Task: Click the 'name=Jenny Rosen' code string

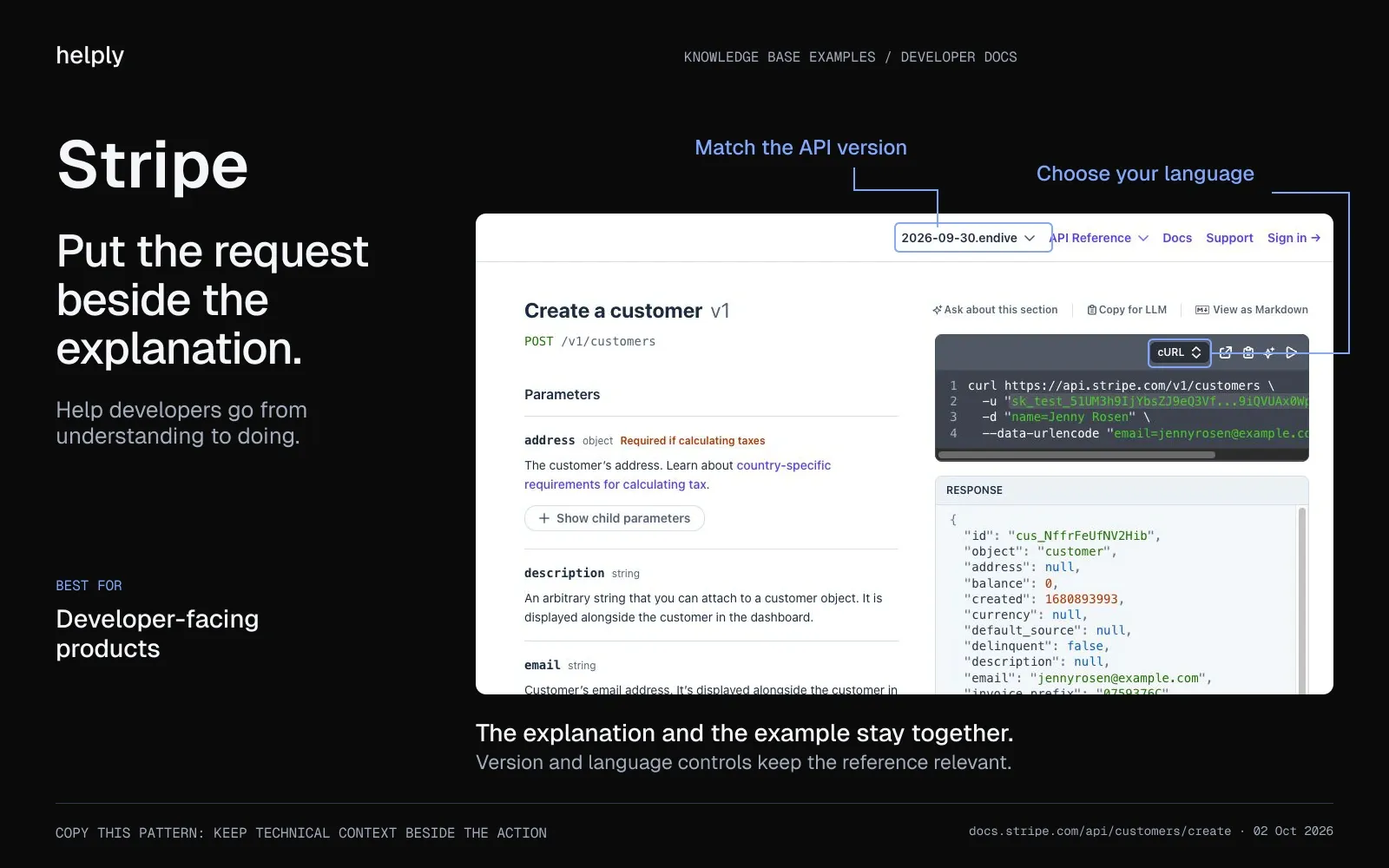Action: pyautogui.click(x=1070, y=417)
